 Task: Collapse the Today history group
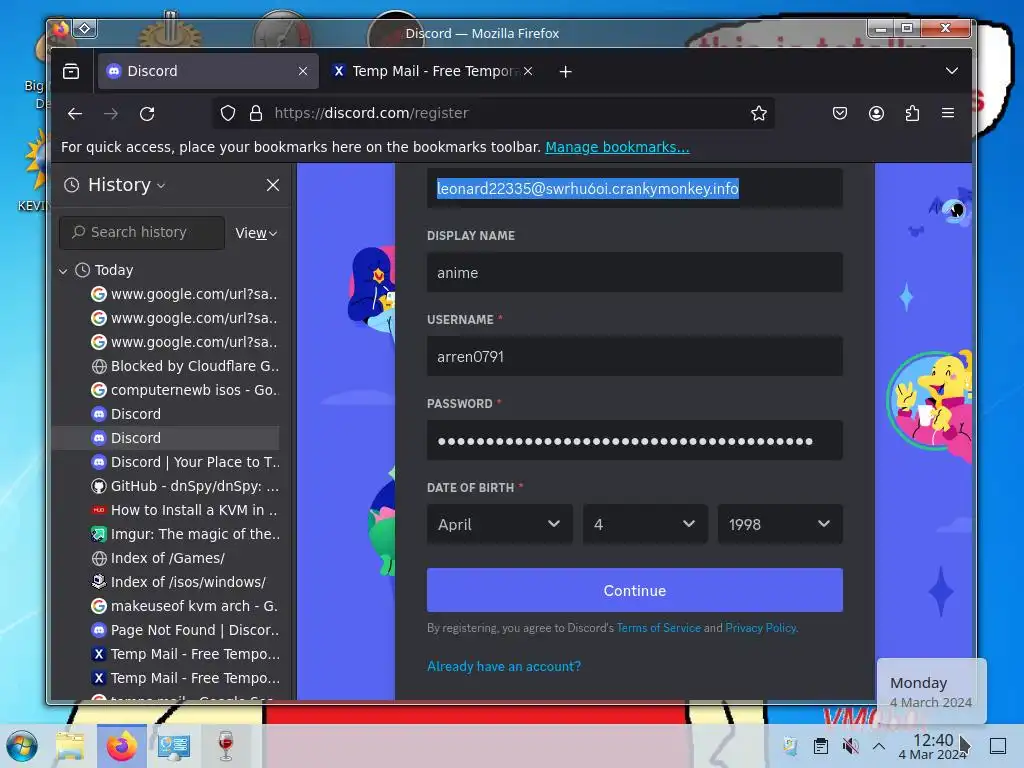coord(63,270)
